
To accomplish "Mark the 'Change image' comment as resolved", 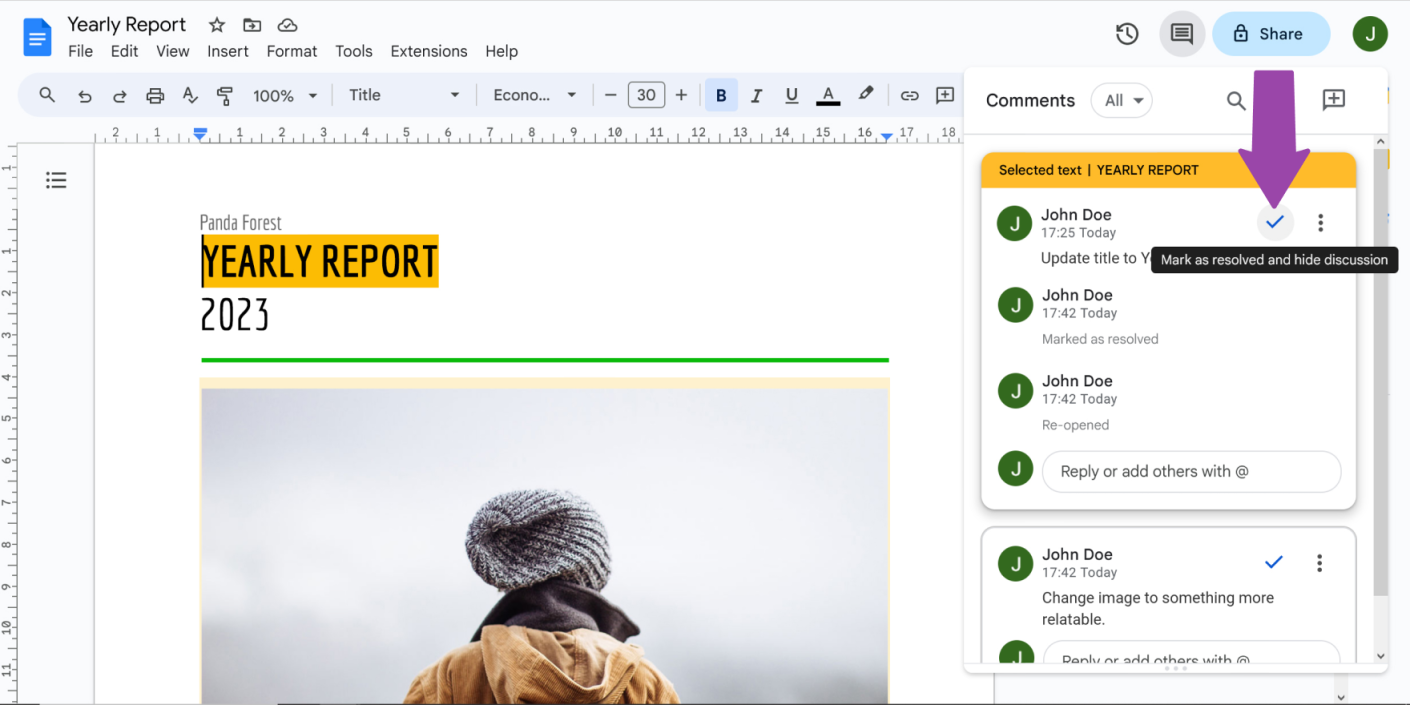I will point(1273,563).
